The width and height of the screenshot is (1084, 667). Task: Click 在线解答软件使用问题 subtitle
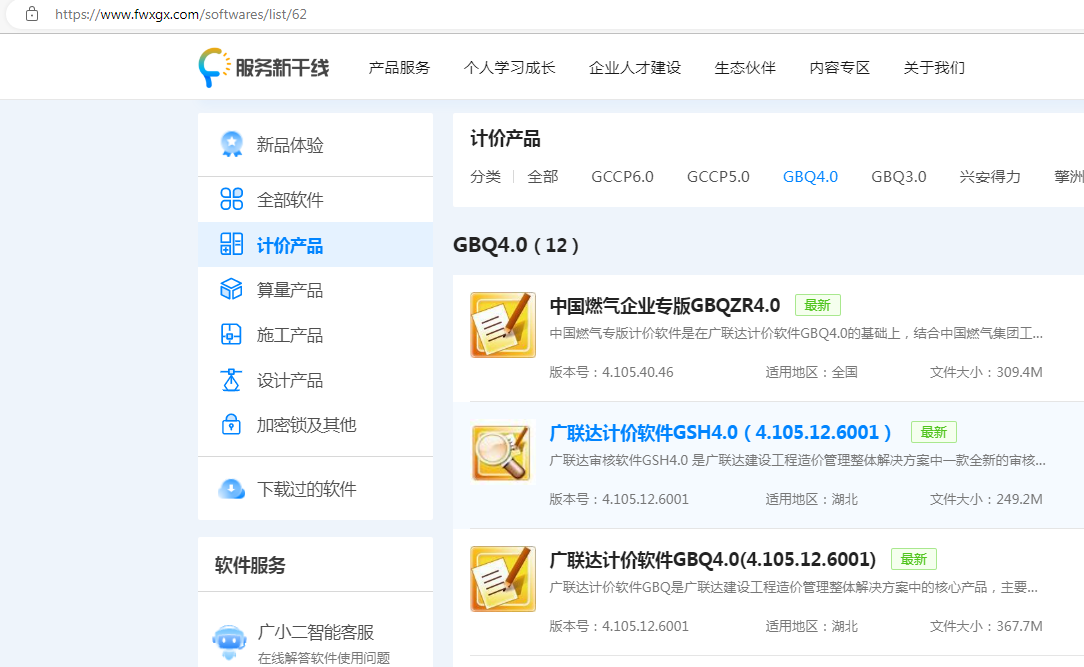[324, 658]
